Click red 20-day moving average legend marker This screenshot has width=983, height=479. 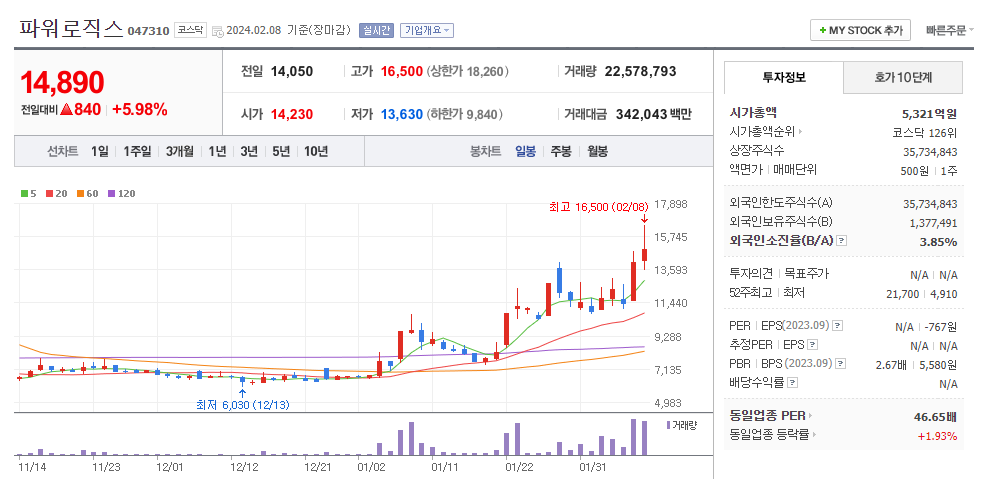pyautogui.click(x=48, y=194)
